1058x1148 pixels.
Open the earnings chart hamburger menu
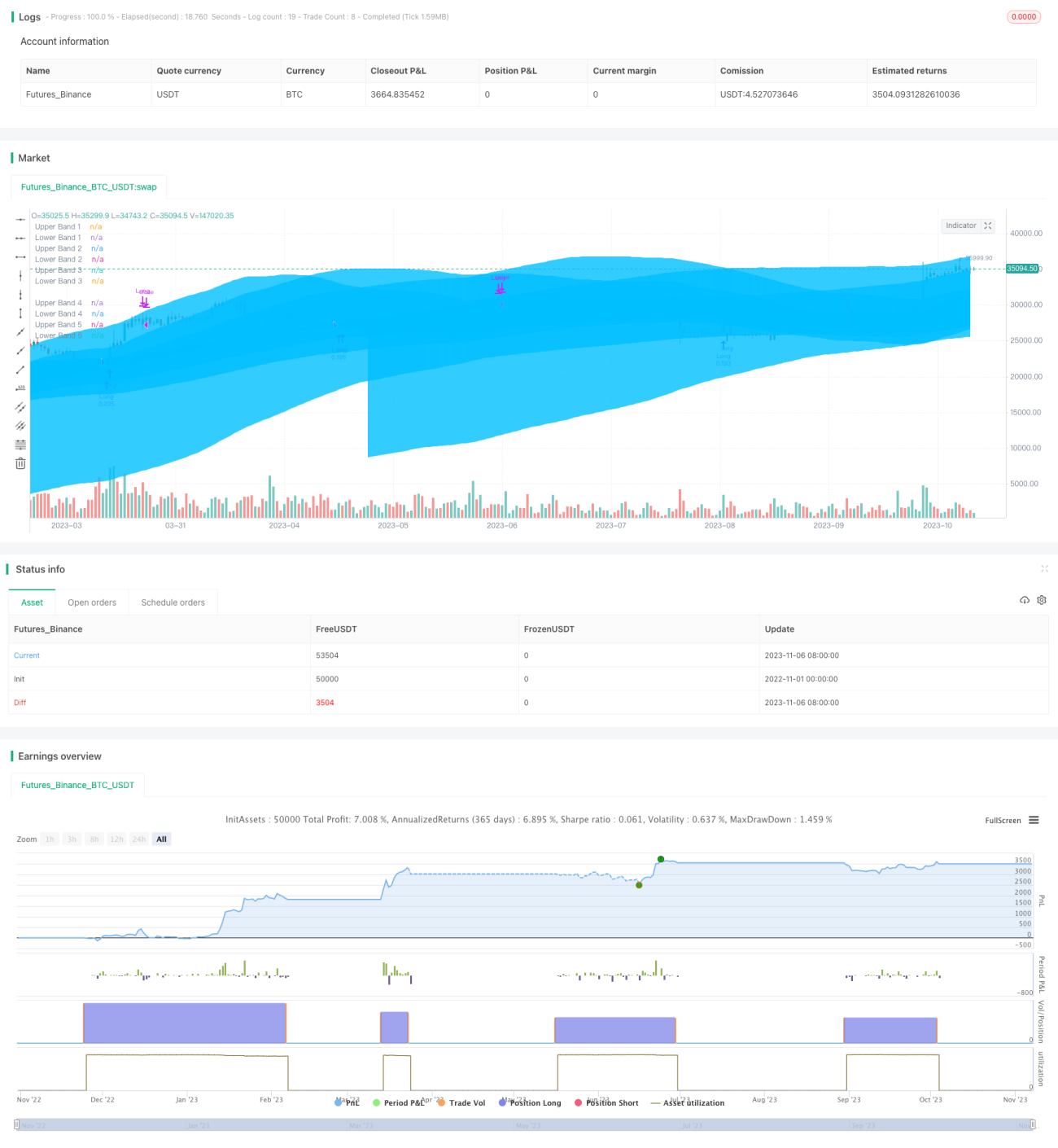(x=1034, y=820)
